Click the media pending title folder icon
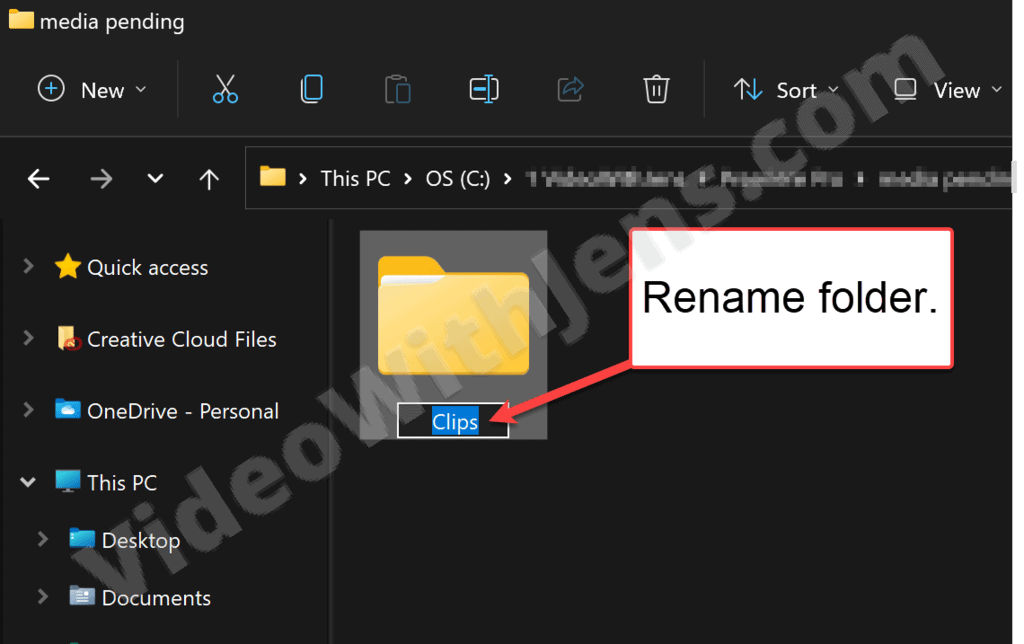The height and width of the screenshot is (644, 1024). click(21, 19)
